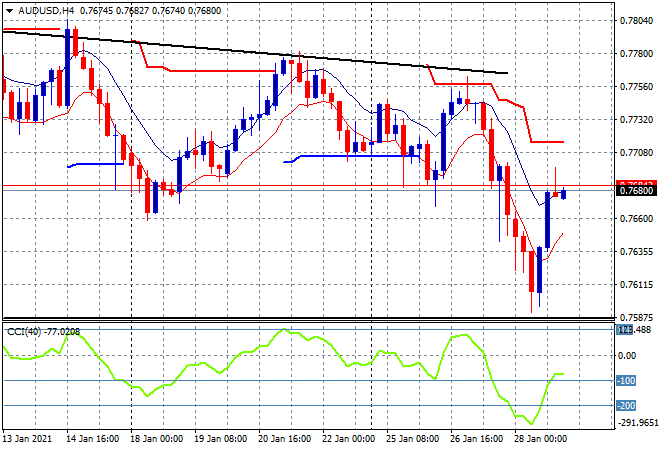660x450 pixels.
Task: Click the 28 Jan 00:00 time label
Action: click(x=540, y=439)
